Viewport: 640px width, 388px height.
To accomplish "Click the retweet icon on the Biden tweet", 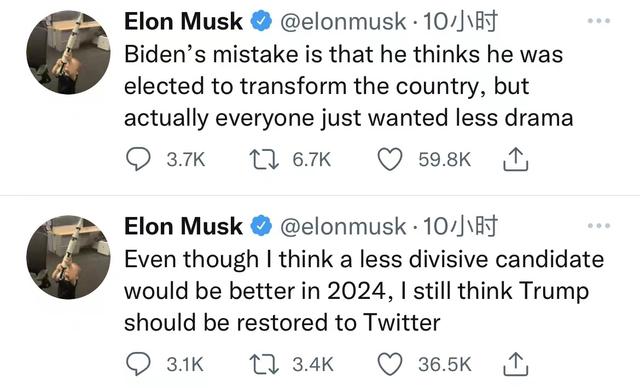I will (x=264, y=160).
